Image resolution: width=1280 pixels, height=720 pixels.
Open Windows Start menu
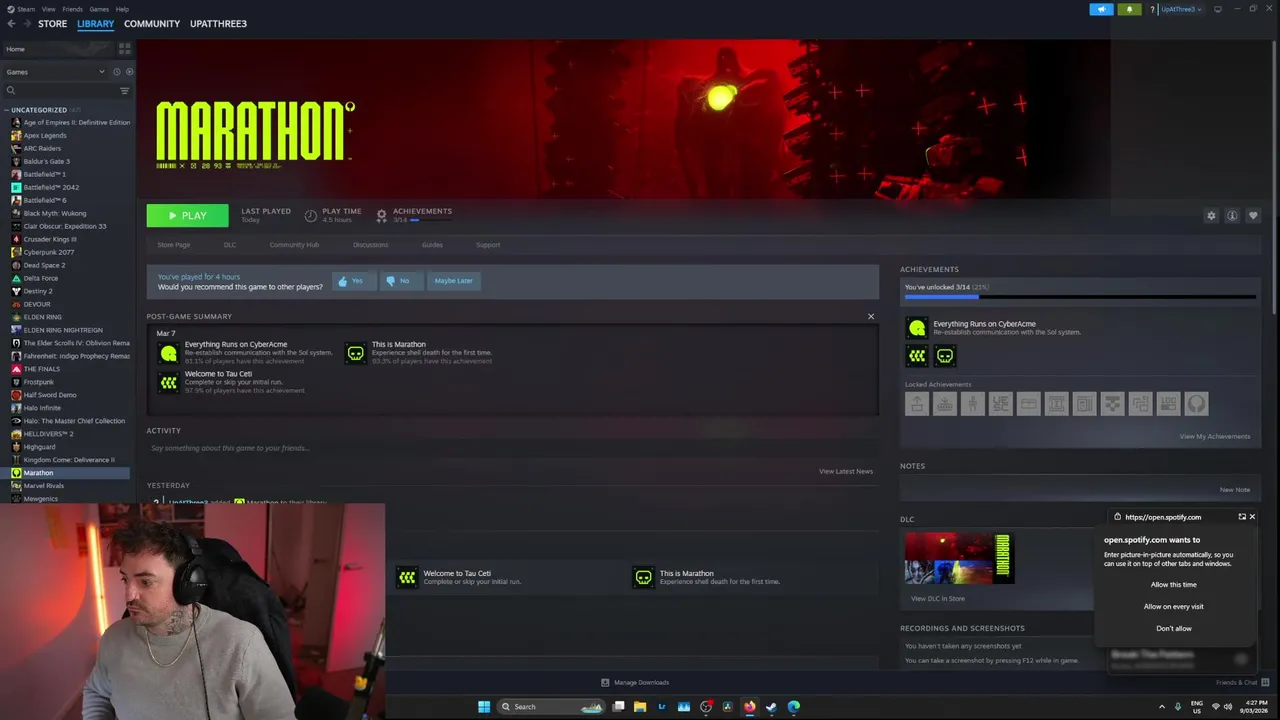[x=484, y=706]
